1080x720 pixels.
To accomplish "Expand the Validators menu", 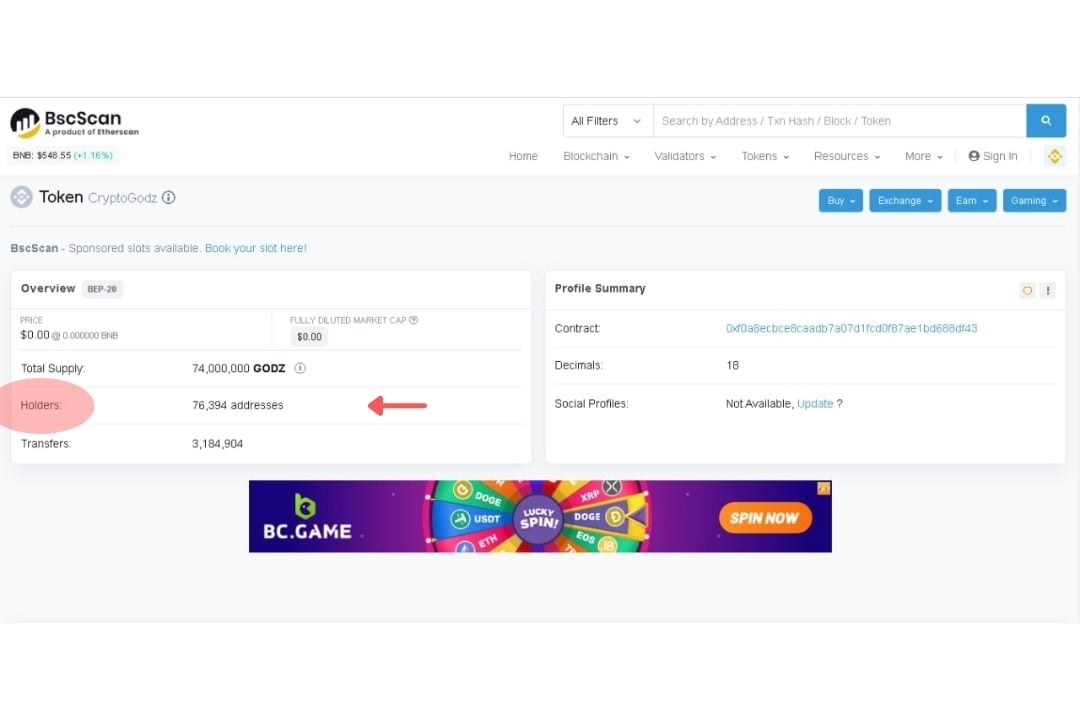I will point(685,156).
